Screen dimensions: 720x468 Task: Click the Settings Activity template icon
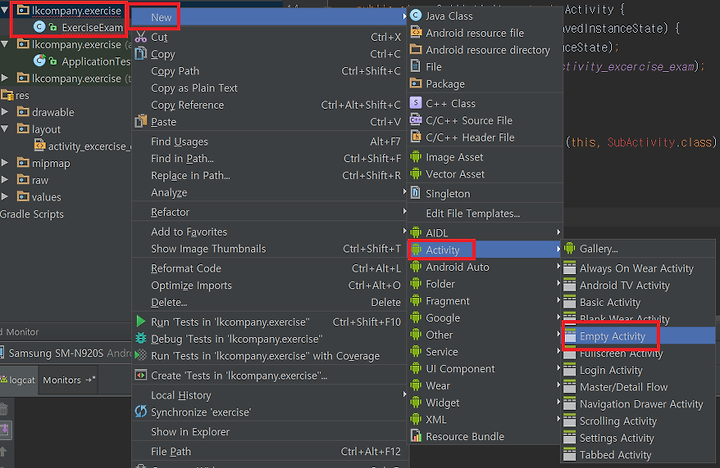[569, 438]
